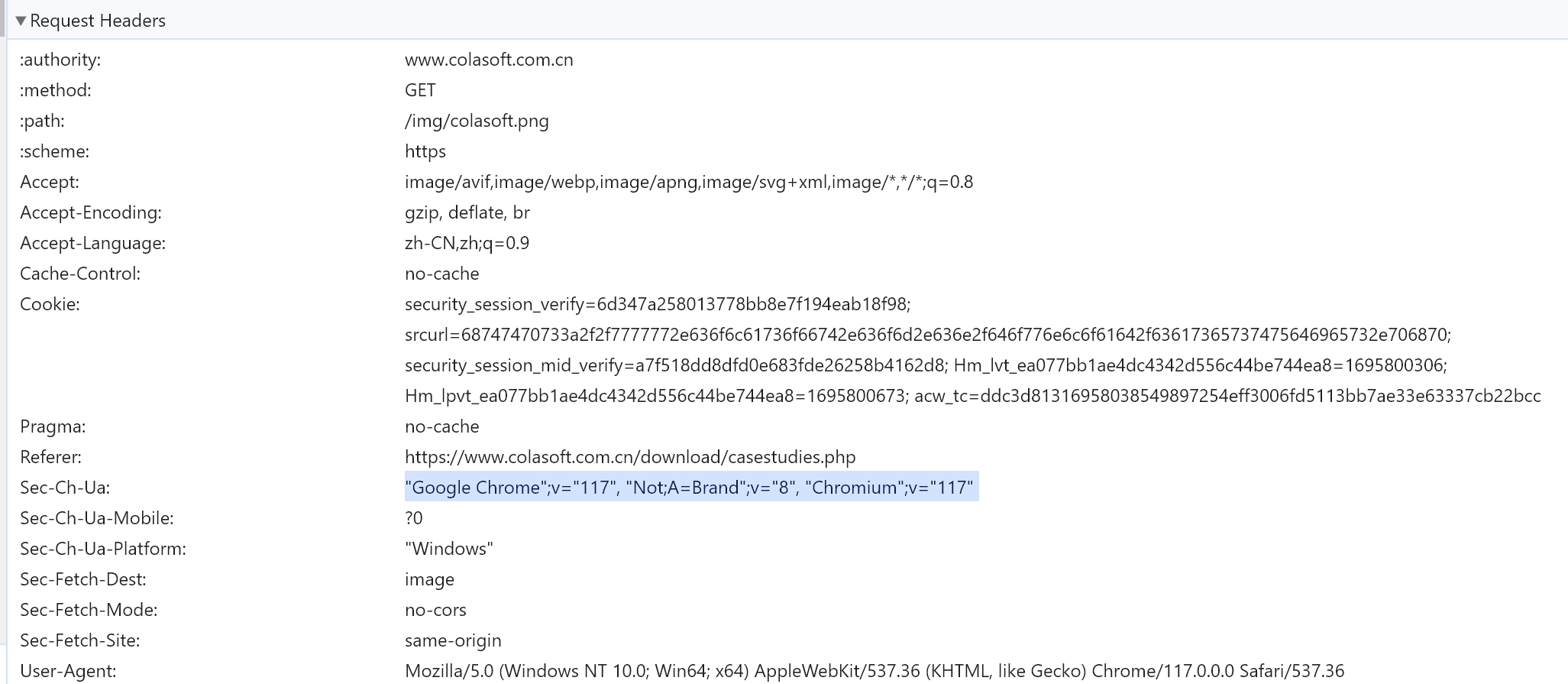
Task: Click the zh-CN Accept-Language value
Action: (x=467, y=243)
